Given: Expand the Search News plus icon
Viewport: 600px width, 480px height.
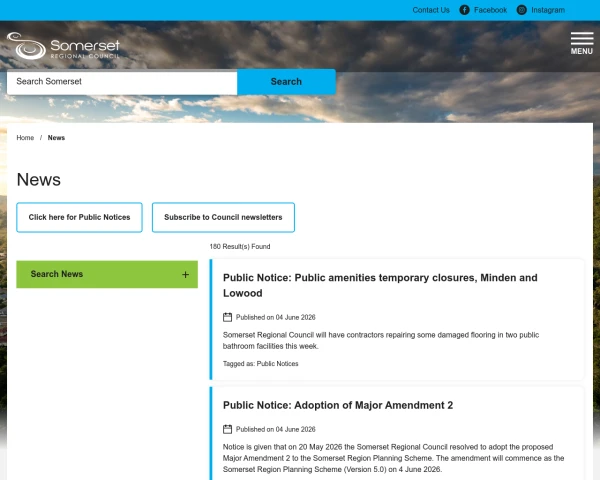Looking at the screenshot, I should tap(185, 274).
